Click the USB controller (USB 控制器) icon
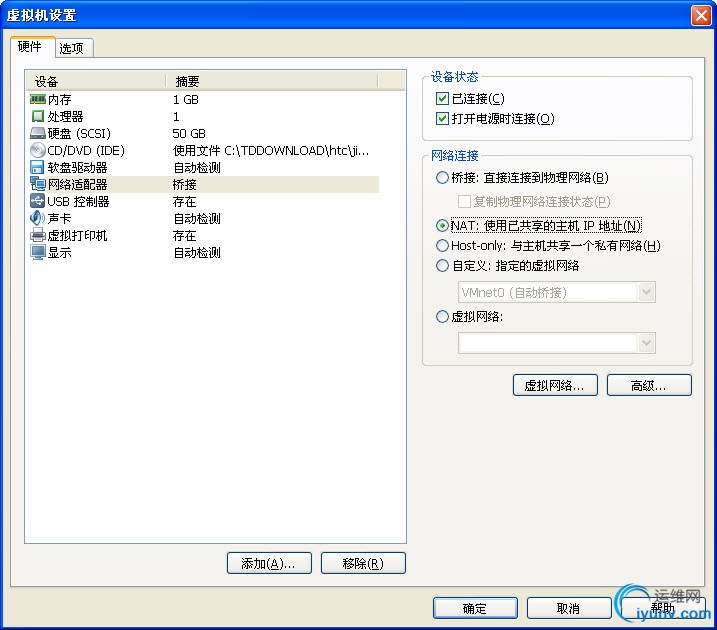 pyautogui.click(x=37, y=201)
